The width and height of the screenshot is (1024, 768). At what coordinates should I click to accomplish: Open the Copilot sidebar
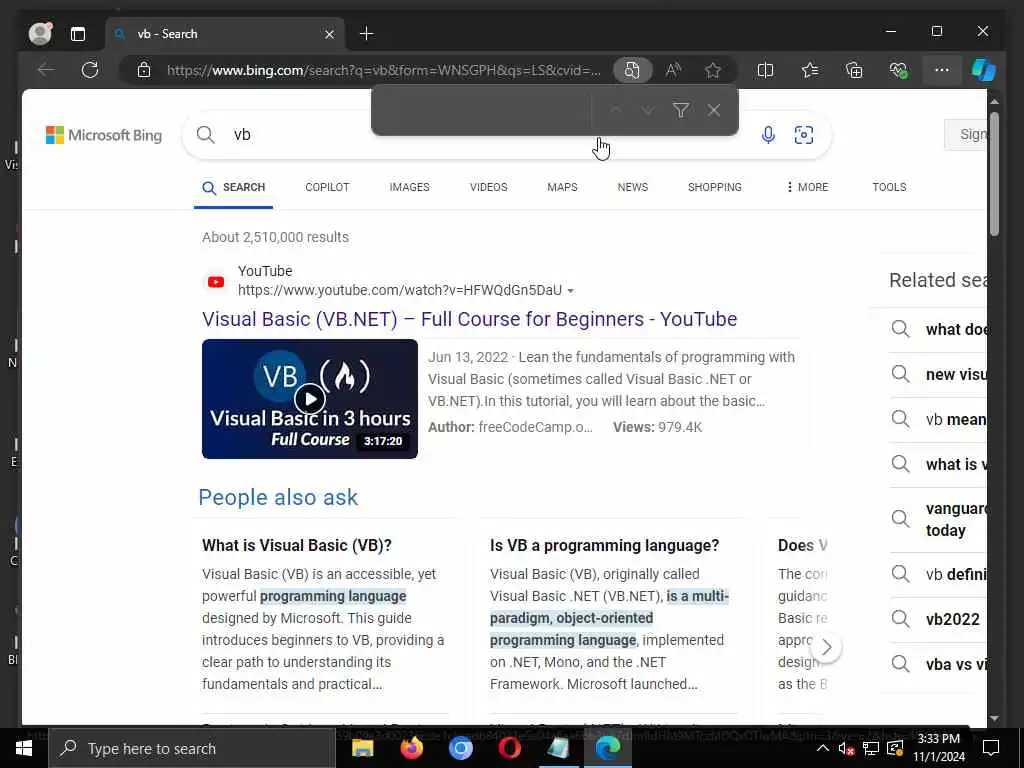984,70
